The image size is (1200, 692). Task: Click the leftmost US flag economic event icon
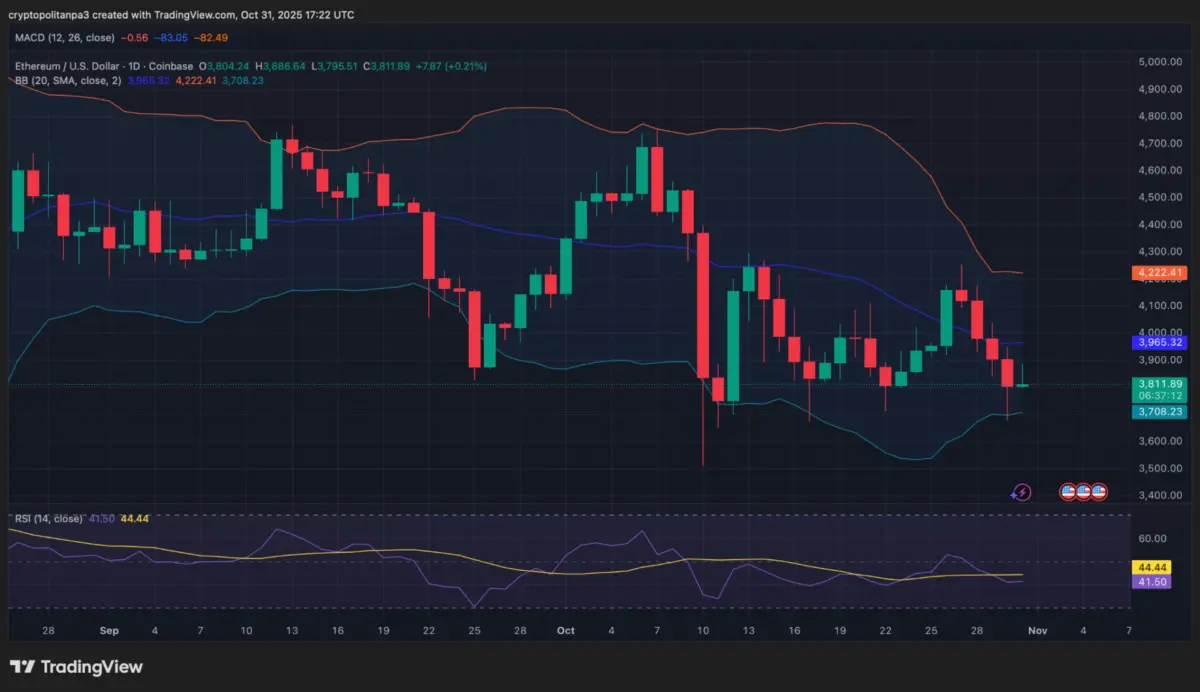1069,492
